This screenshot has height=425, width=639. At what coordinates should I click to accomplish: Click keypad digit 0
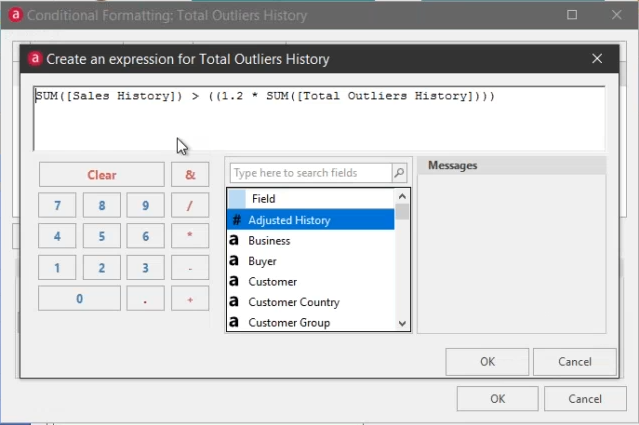point(79,298)
